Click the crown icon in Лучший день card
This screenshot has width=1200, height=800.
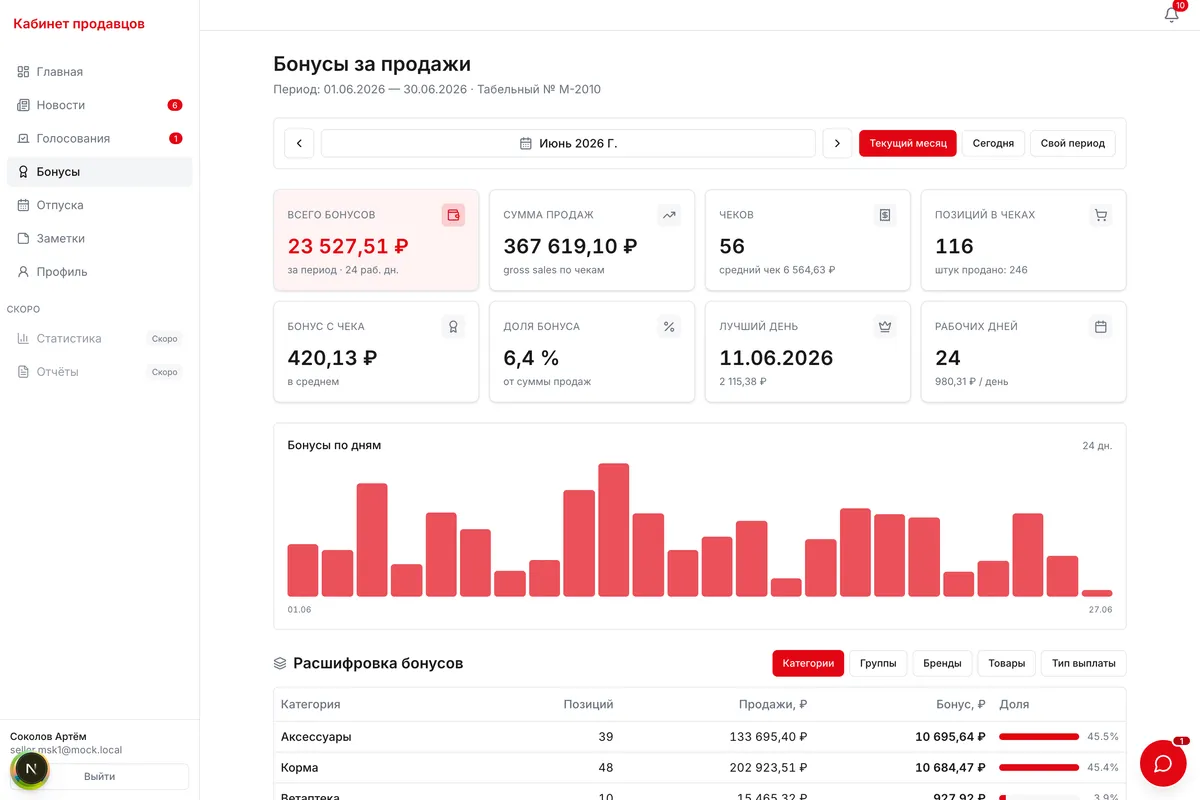885,326
